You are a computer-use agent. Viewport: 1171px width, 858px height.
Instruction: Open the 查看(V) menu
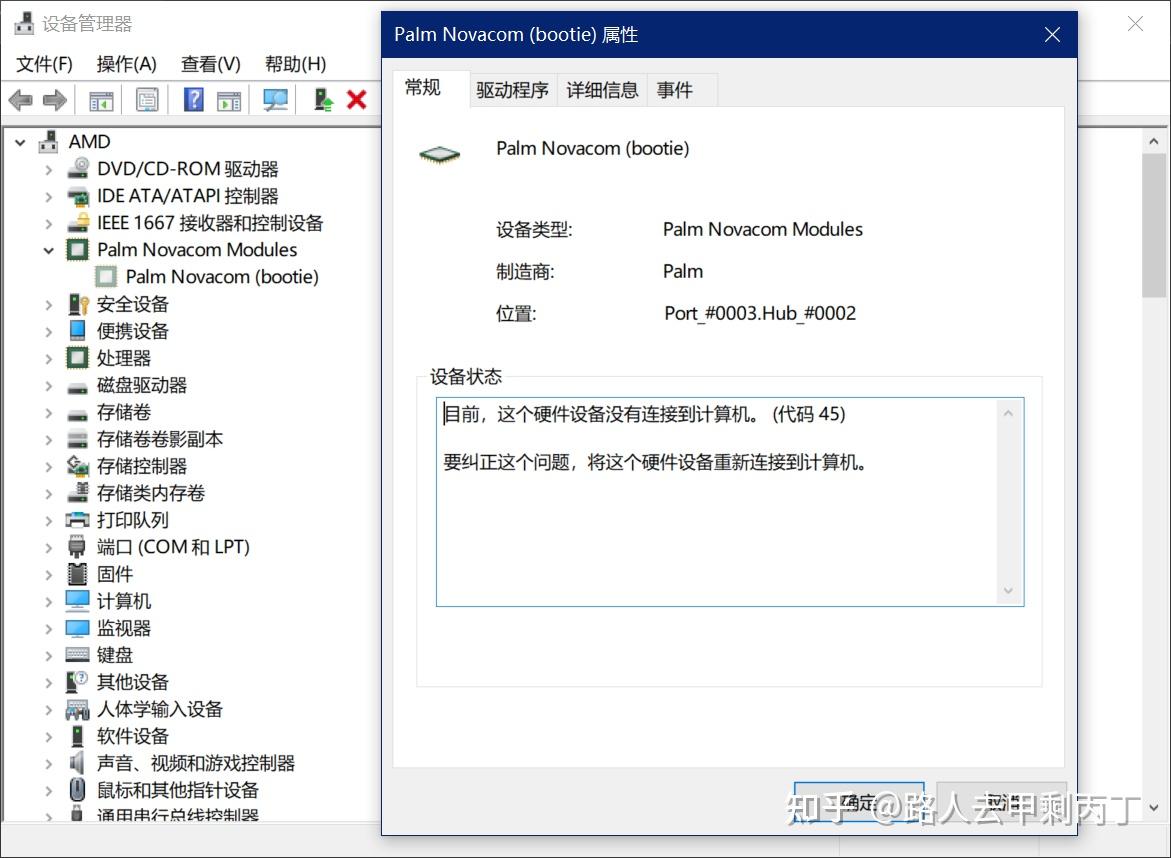209,63
